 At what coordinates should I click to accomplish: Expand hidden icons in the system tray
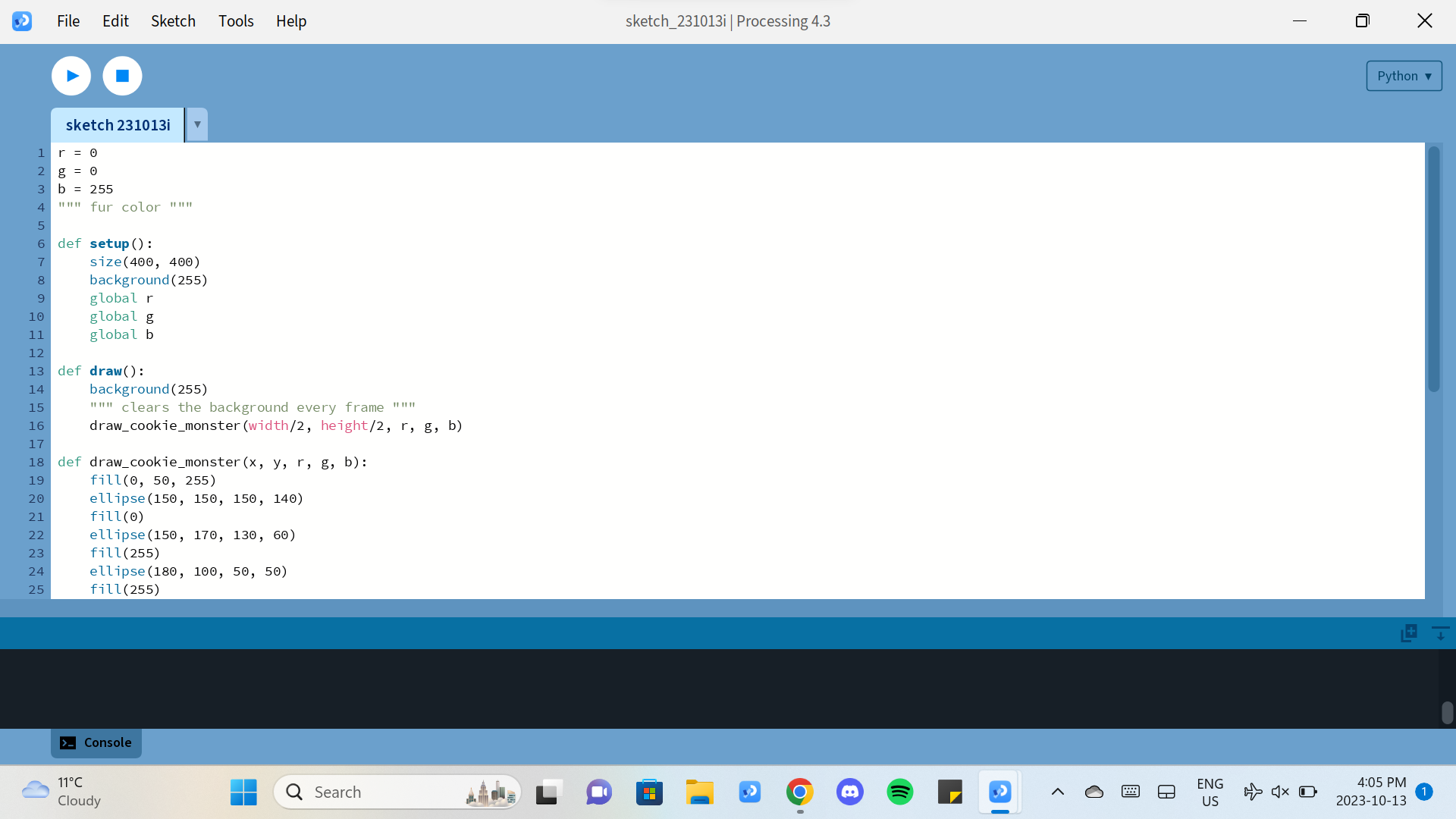(1057, 792)
